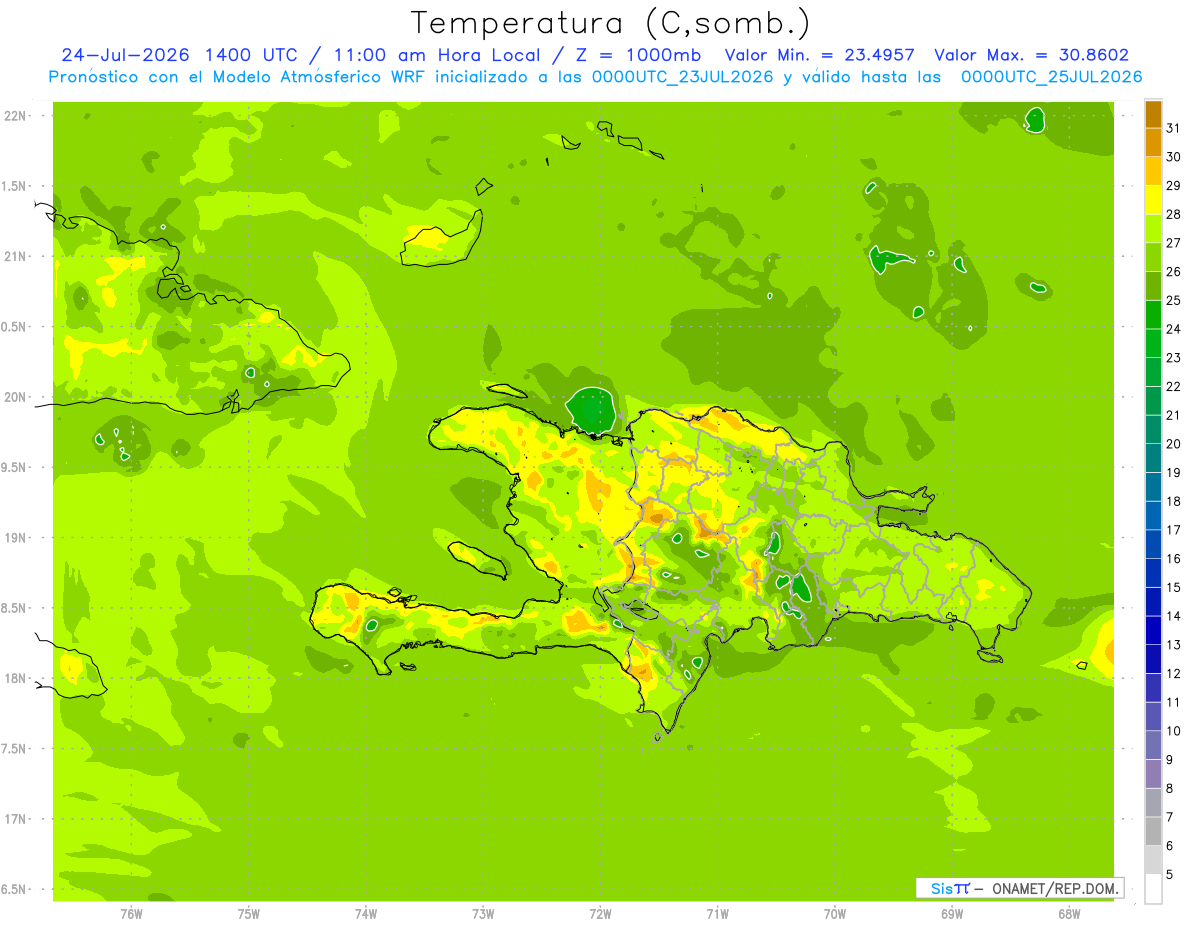Click the "5" value on the color scale
The height and width of the screenshot is (927, 1200).
pyautogui.click(x=1170, y=875)
